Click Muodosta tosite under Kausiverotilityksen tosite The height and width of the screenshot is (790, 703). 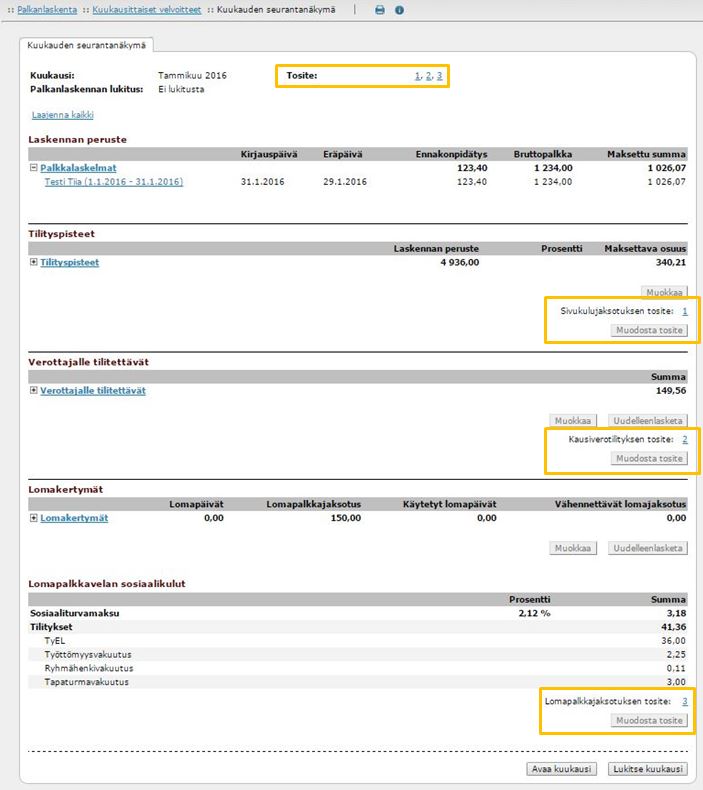pos(649,458)
